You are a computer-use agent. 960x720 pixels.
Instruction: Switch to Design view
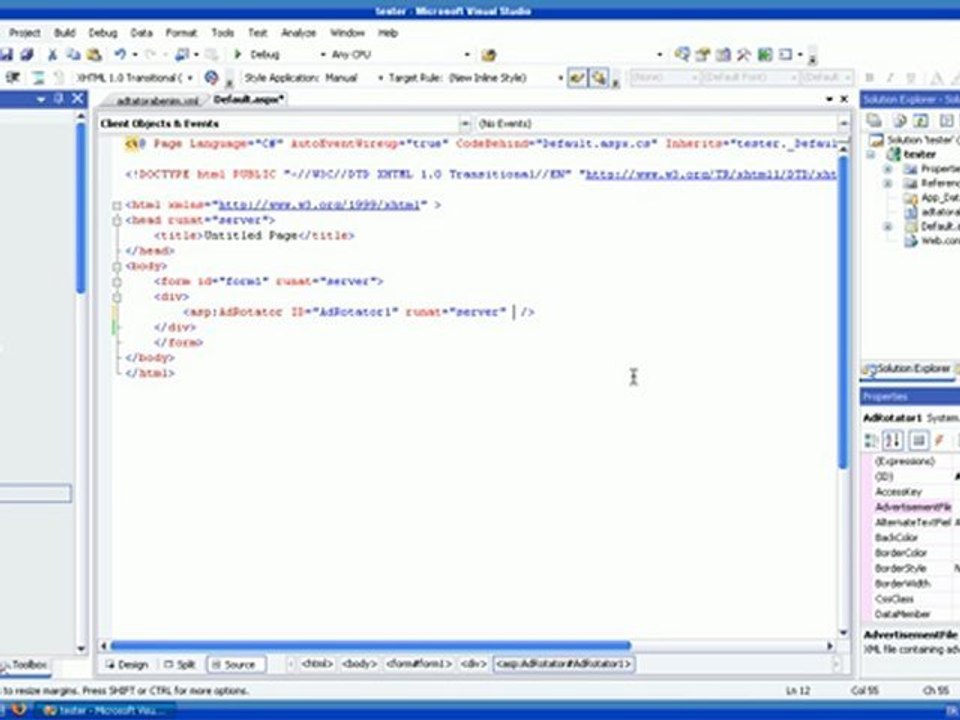coord(127,664)
